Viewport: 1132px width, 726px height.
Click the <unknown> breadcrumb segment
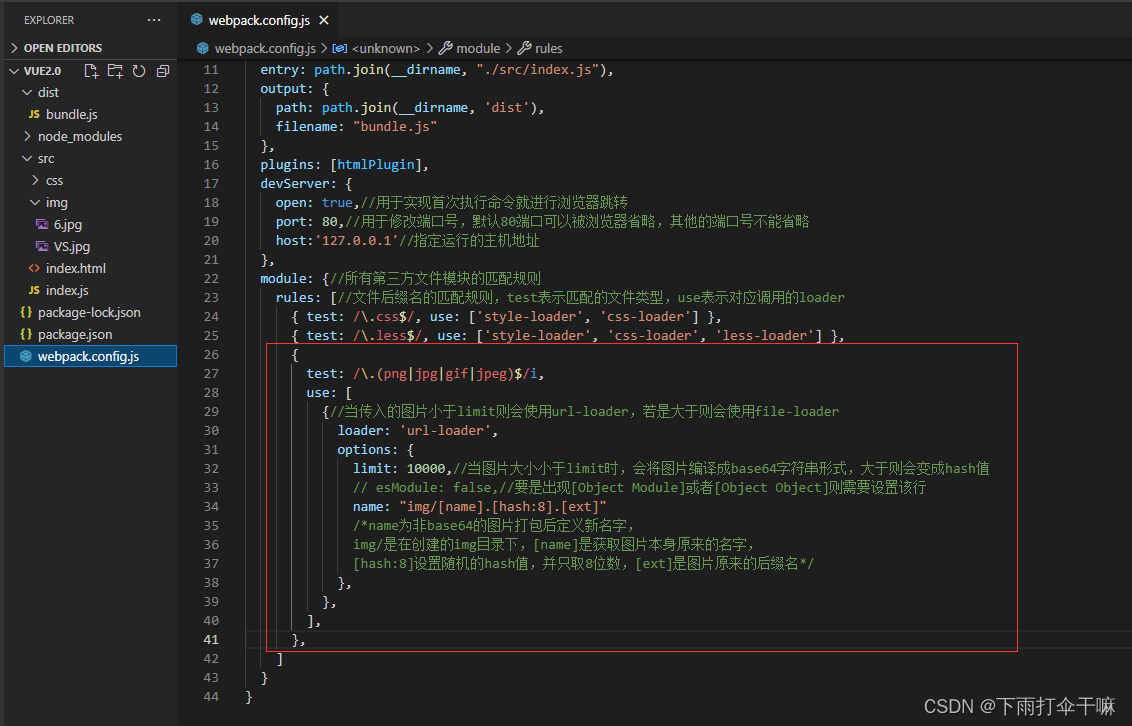(x=386, y=48)
